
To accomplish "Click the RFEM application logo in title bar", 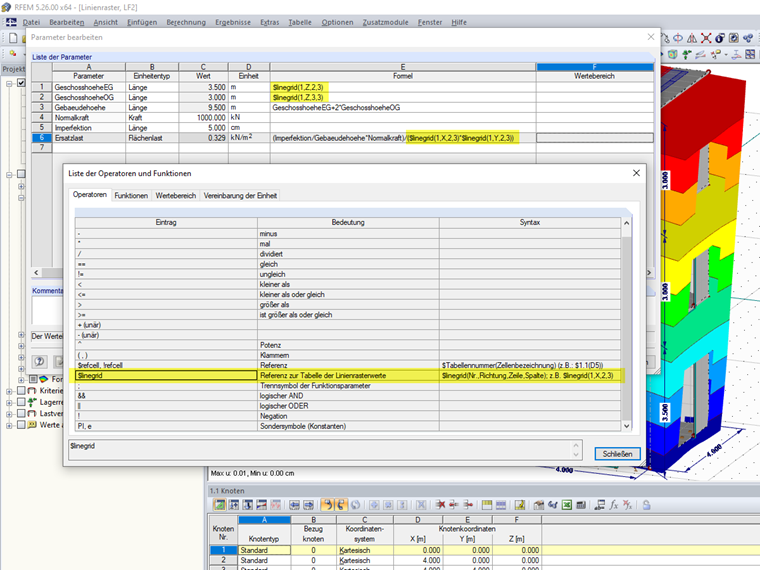I will pos(6,7).
